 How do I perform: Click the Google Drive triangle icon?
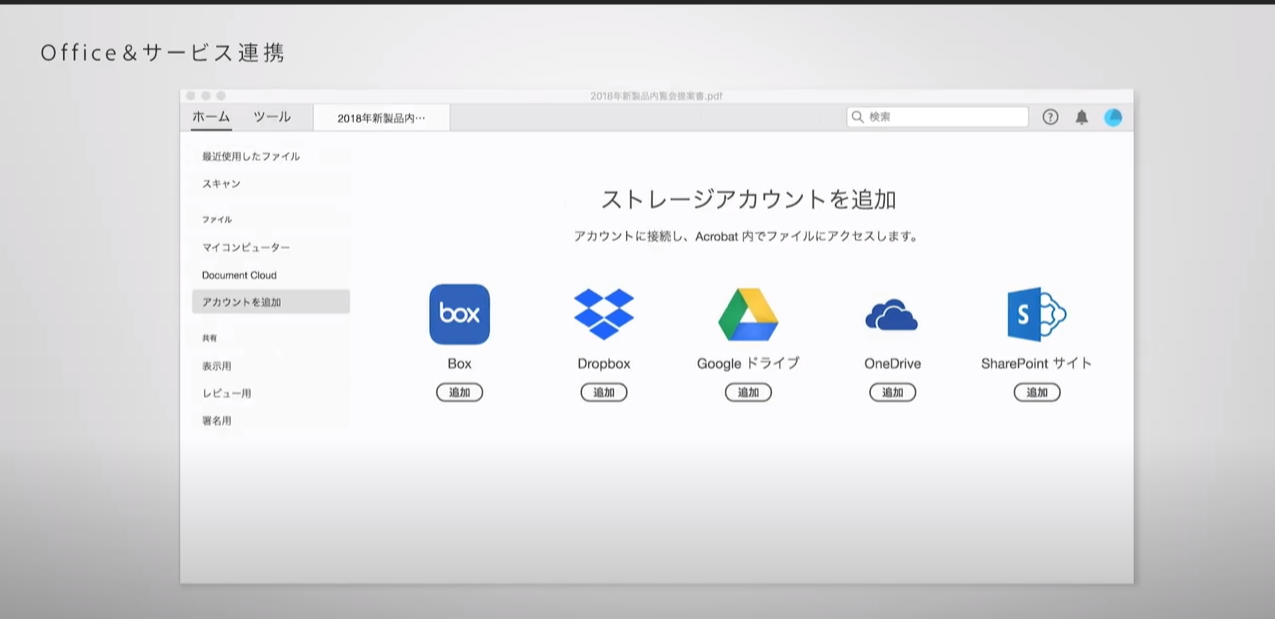tap(748, 314)
